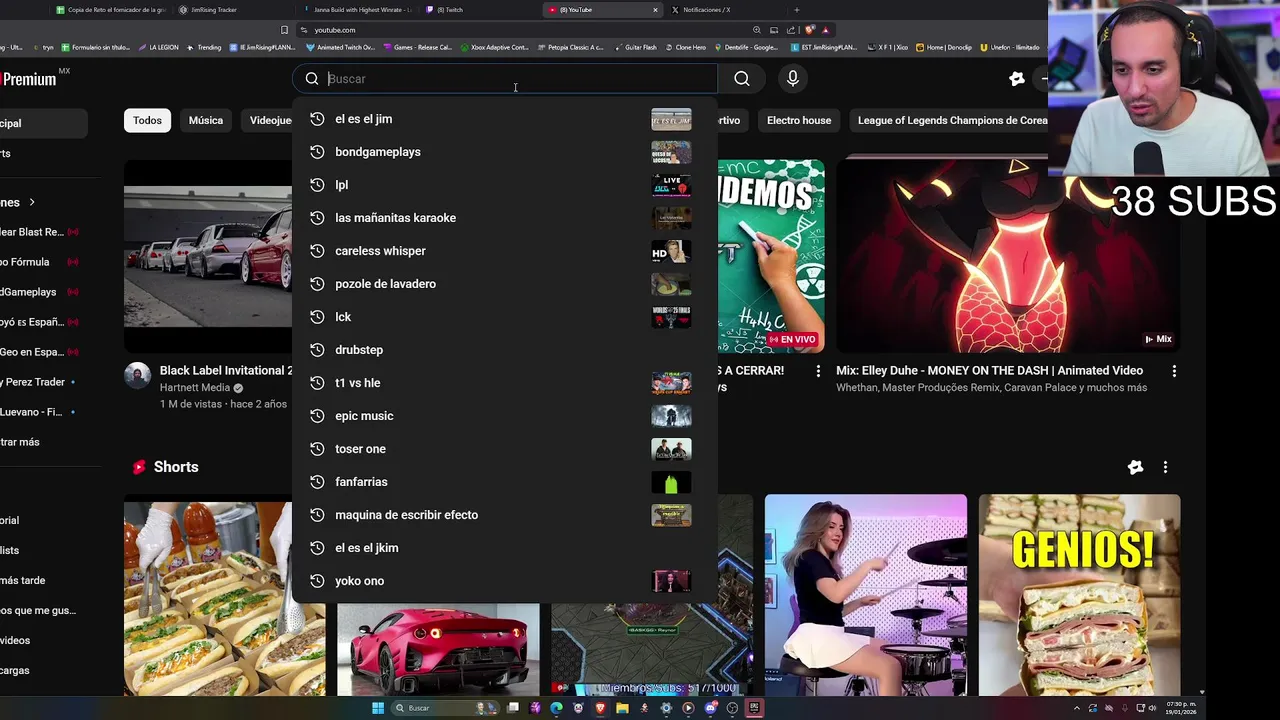Click 'Mostrar más' in sidebar subscriptions

[x=20, y=442]
